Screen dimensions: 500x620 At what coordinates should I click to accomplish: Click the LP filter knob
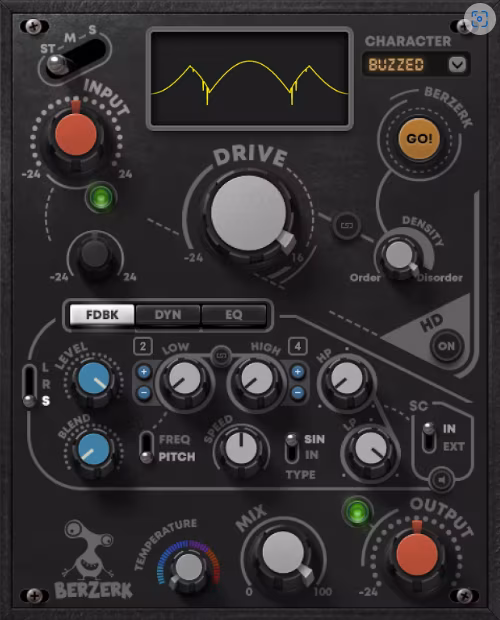click(x=371, y=450)
